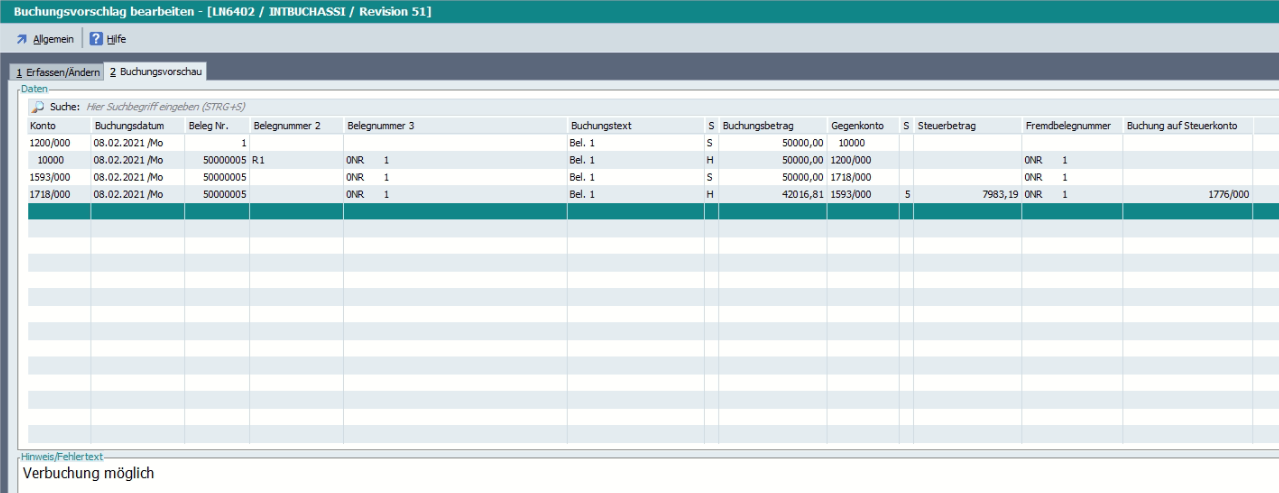Switch to the Erfassen/Ändern tab
Viewport: 1279px width, 493px height.
tap(56, 72)
